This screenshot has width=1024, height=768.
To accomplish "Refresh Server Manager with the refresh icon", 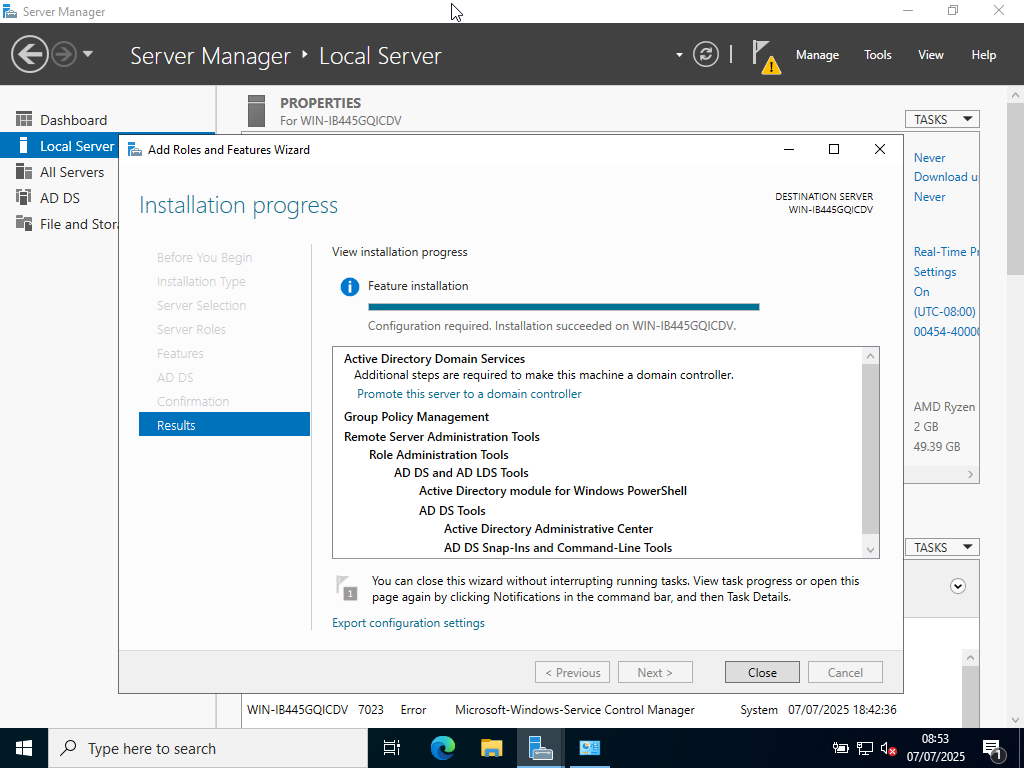I will 706,54.
